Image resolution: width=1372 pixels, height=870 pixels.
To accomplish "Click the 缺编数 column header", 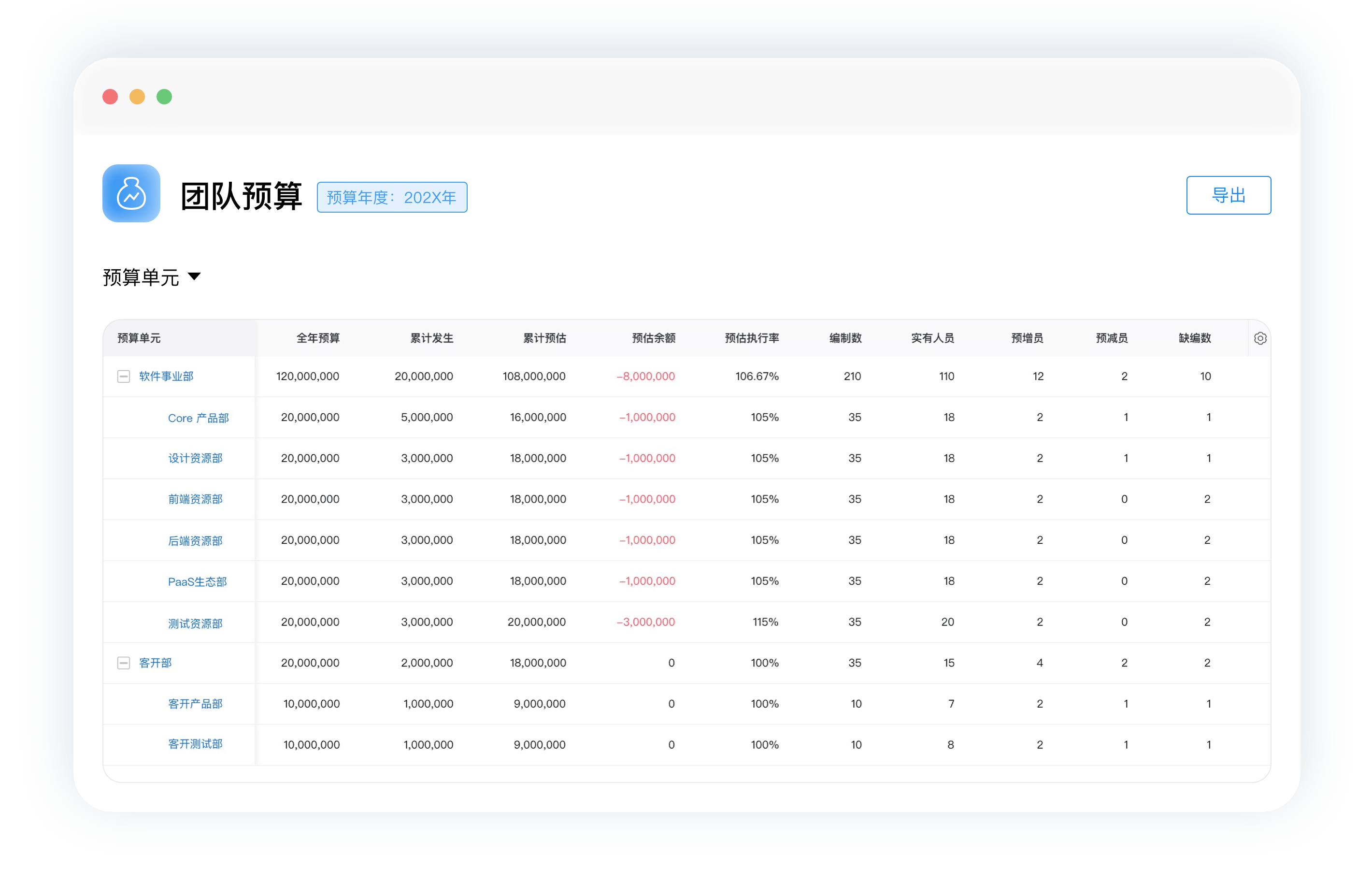I will [x=1194, y=338].
